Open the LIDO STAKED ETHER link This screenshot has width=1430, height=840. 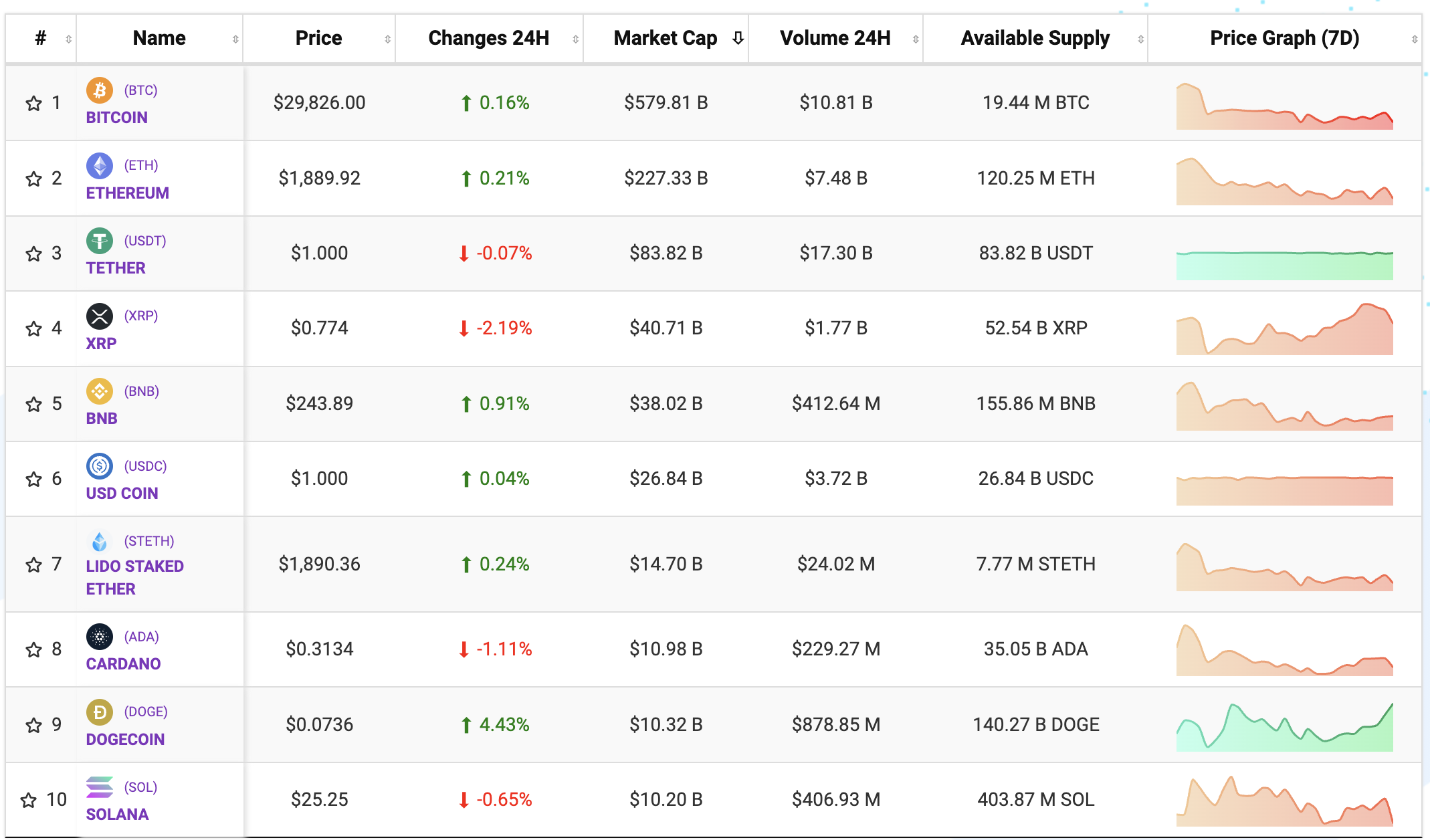point(135,578)
